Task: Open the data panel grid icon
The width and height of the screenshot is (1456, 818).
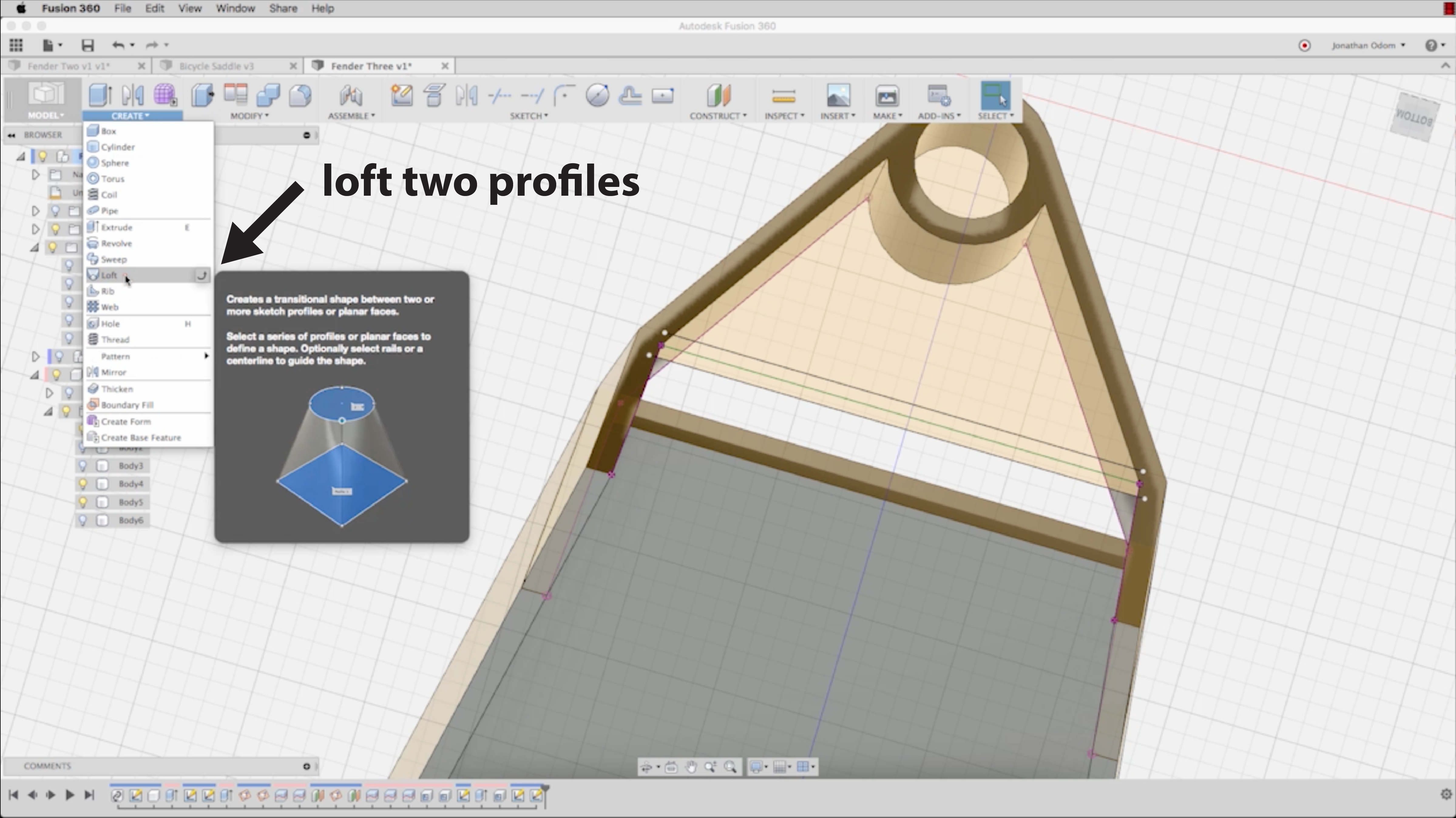Action: (16, 45)
